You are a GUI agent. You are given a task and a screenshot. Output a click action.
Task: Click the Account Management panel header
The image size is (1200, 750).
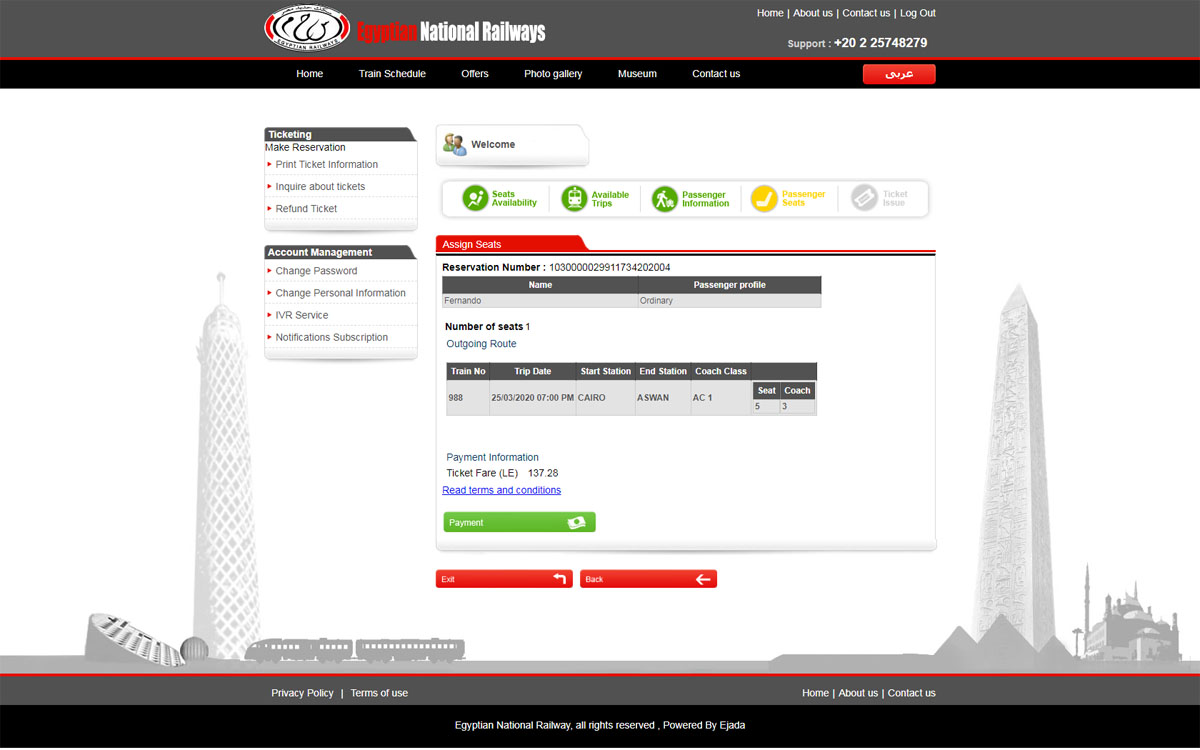tap(340, 252)
